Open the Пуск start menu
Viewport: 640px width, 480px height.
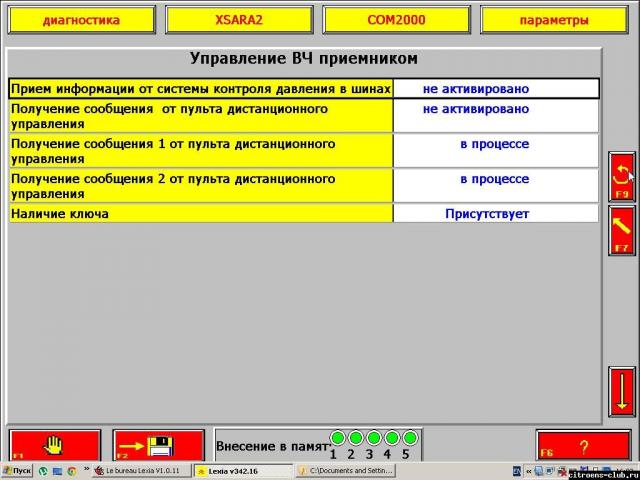17,471
